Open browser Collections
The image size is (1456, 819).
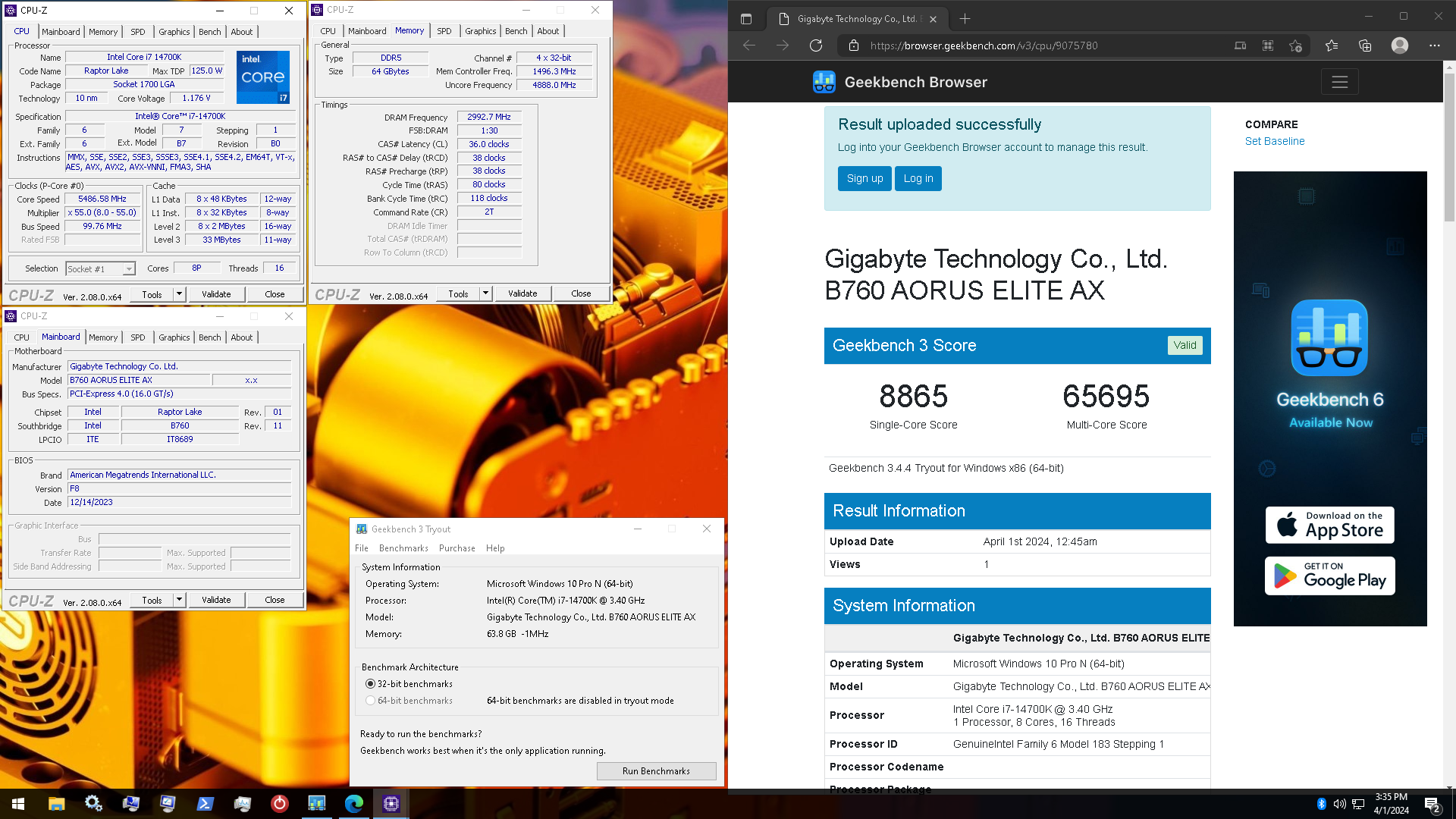pyautogui.click(x=1365, y=45)
